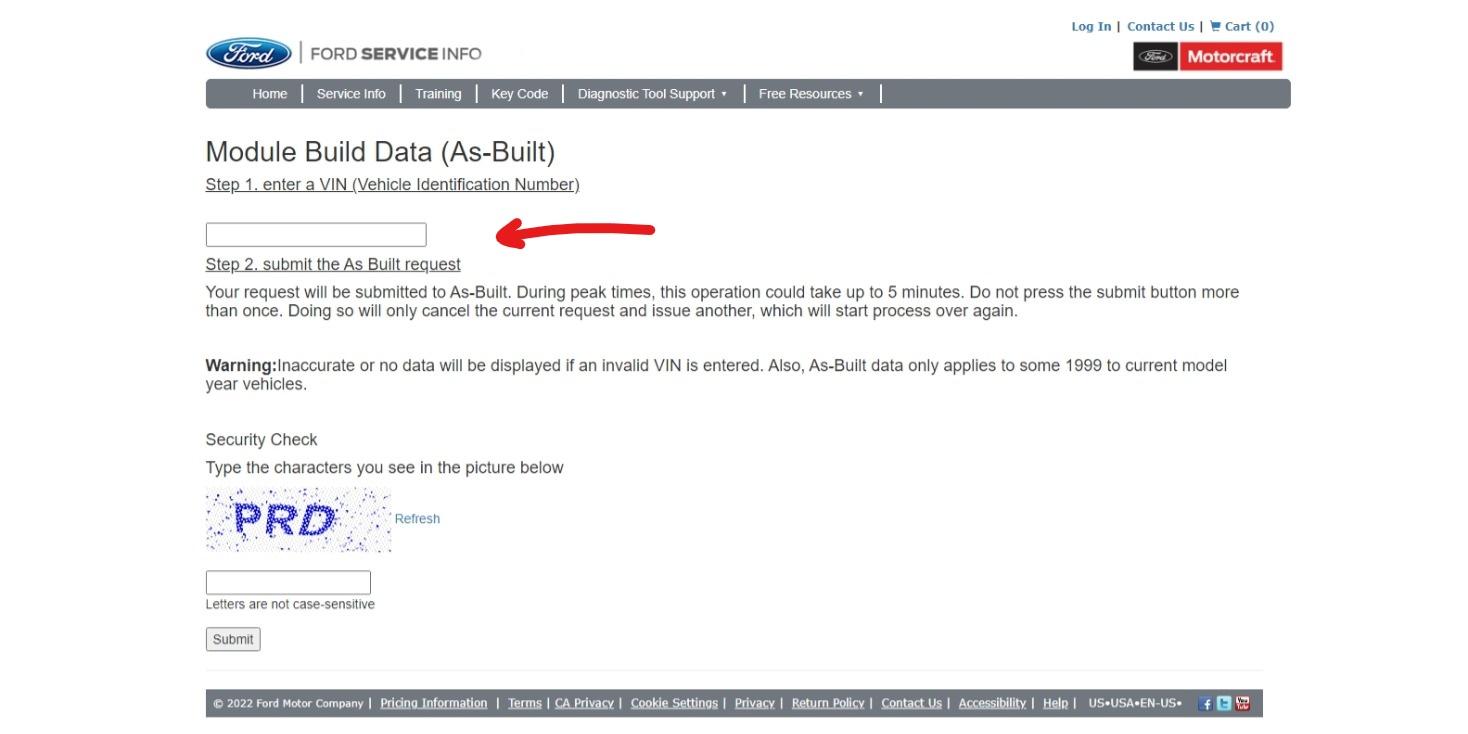The width and height of the screenshot is (1468, 734).
Task: Click the PRD captcha image
Action: click(x=298, y=519)
